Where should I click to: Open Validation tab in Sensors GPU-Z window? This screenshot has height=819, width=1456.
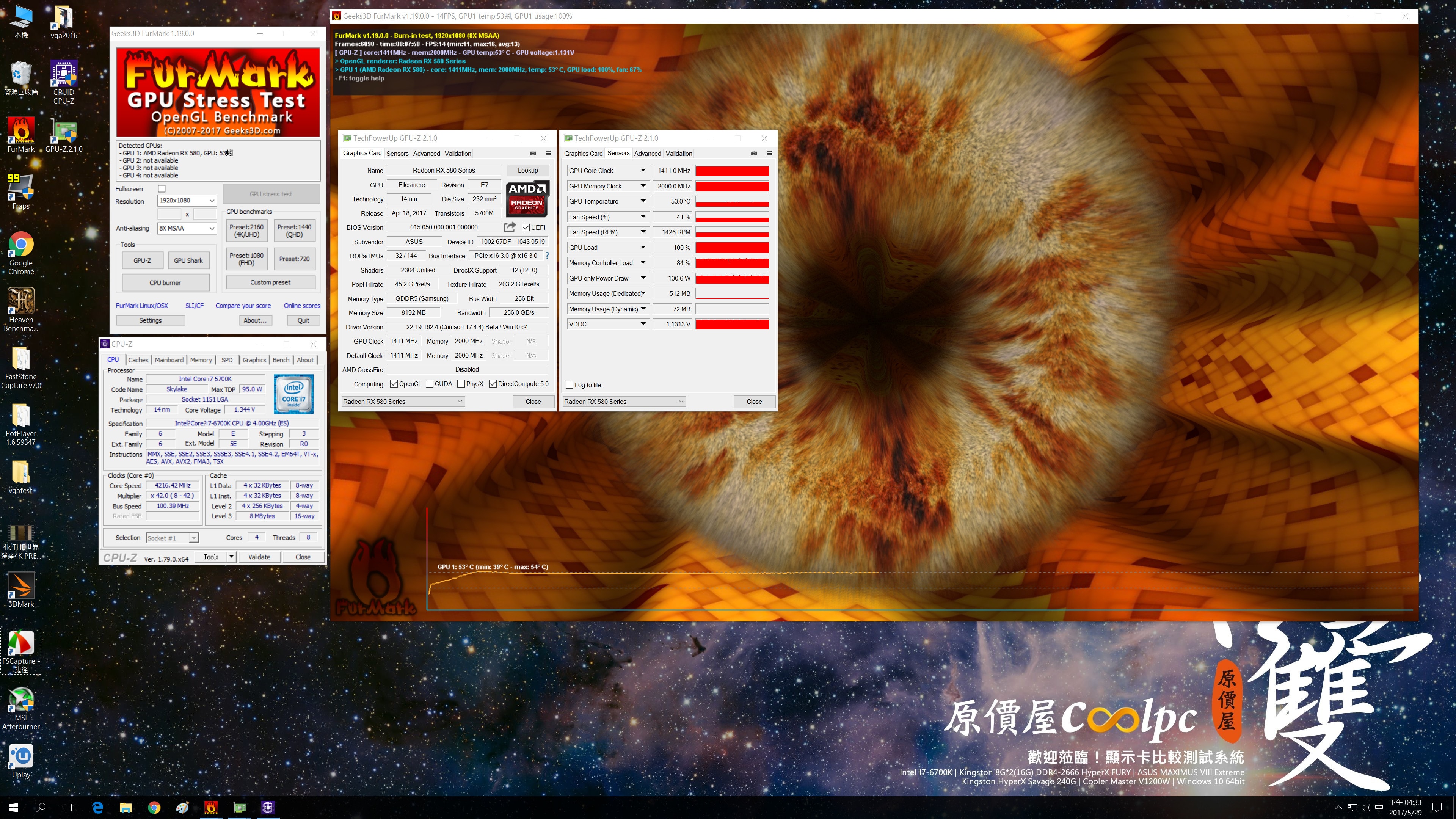point(679,154)
